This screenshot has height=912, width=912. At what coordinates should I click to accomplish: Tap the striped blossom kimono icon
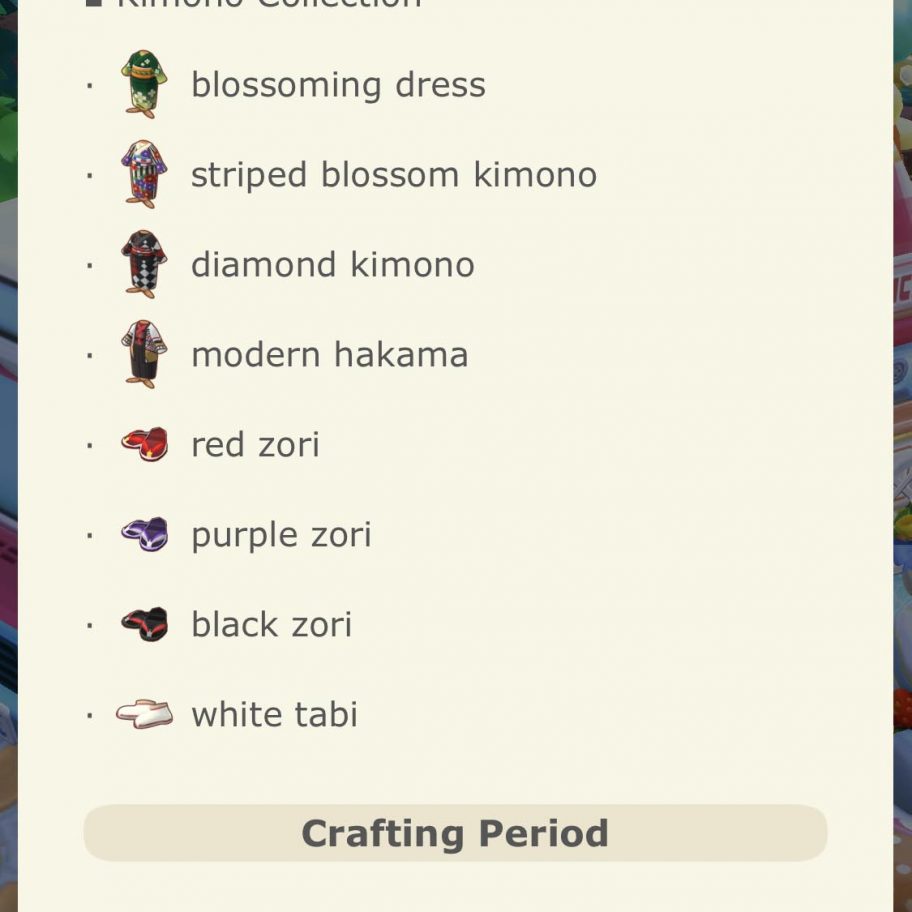[x=144, y=174]
